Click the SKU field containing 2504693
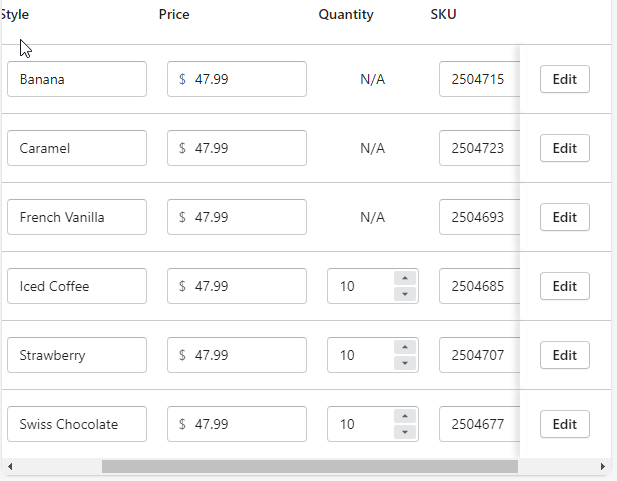Viewport: 617px width, 481px height. 480,217
